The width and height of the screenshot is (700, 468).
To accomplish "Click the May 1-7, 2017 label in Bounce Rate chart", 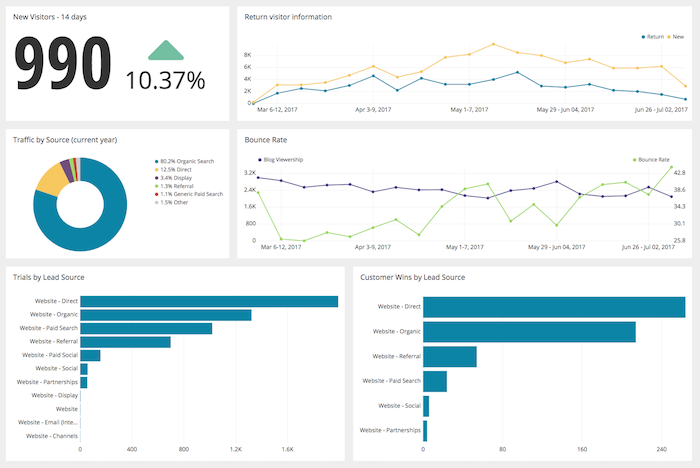I will coord(464,247).
